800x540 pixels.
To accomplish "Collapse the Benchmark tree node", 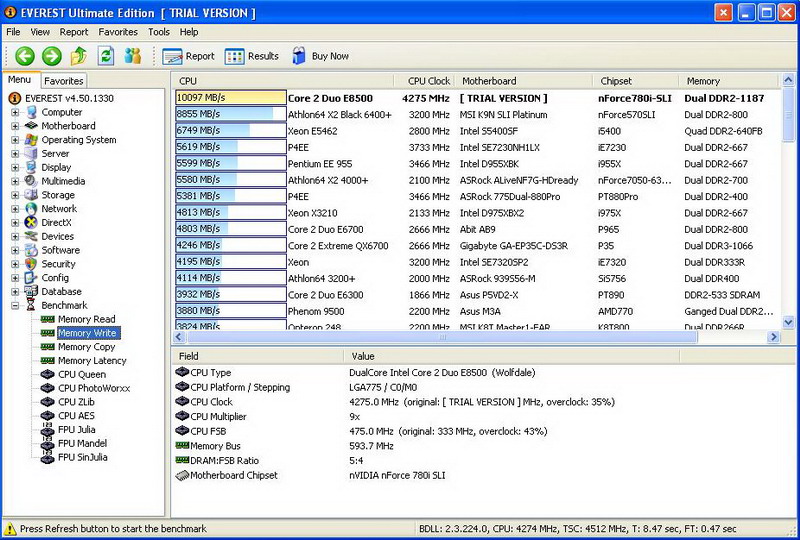I will tap(15, 305).
